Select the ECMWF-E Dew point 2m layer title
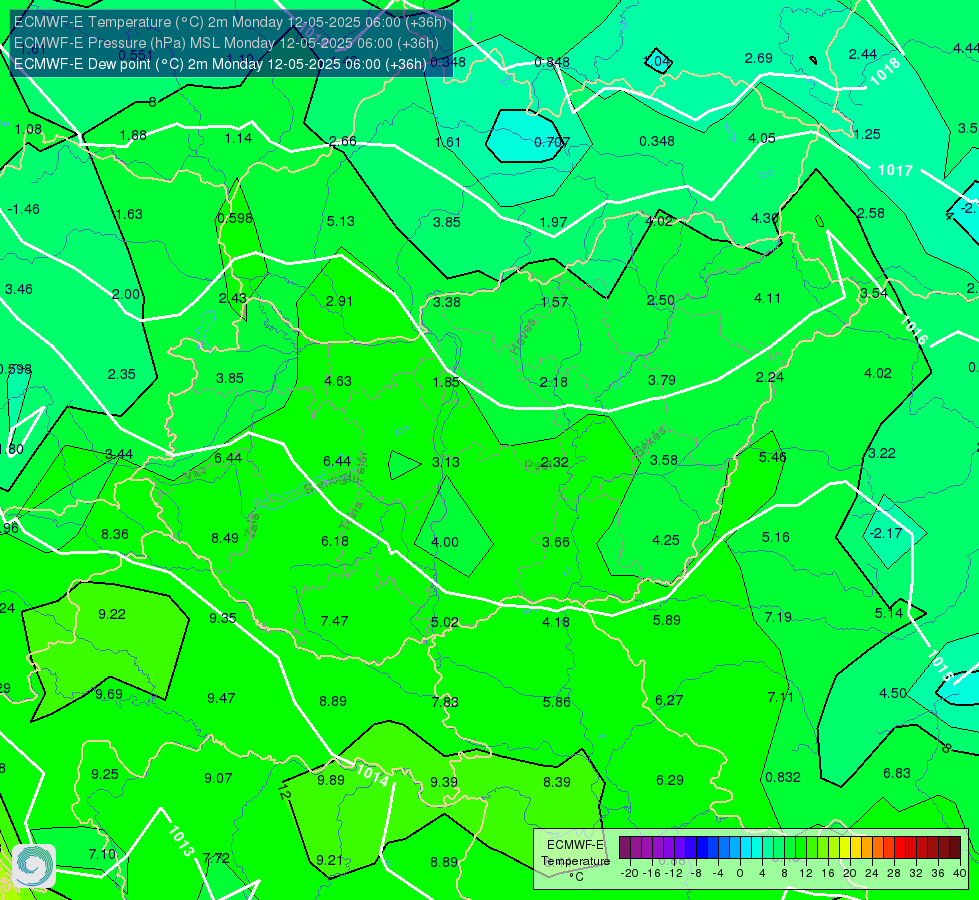The image size is (979, 900). click(220, 64)
